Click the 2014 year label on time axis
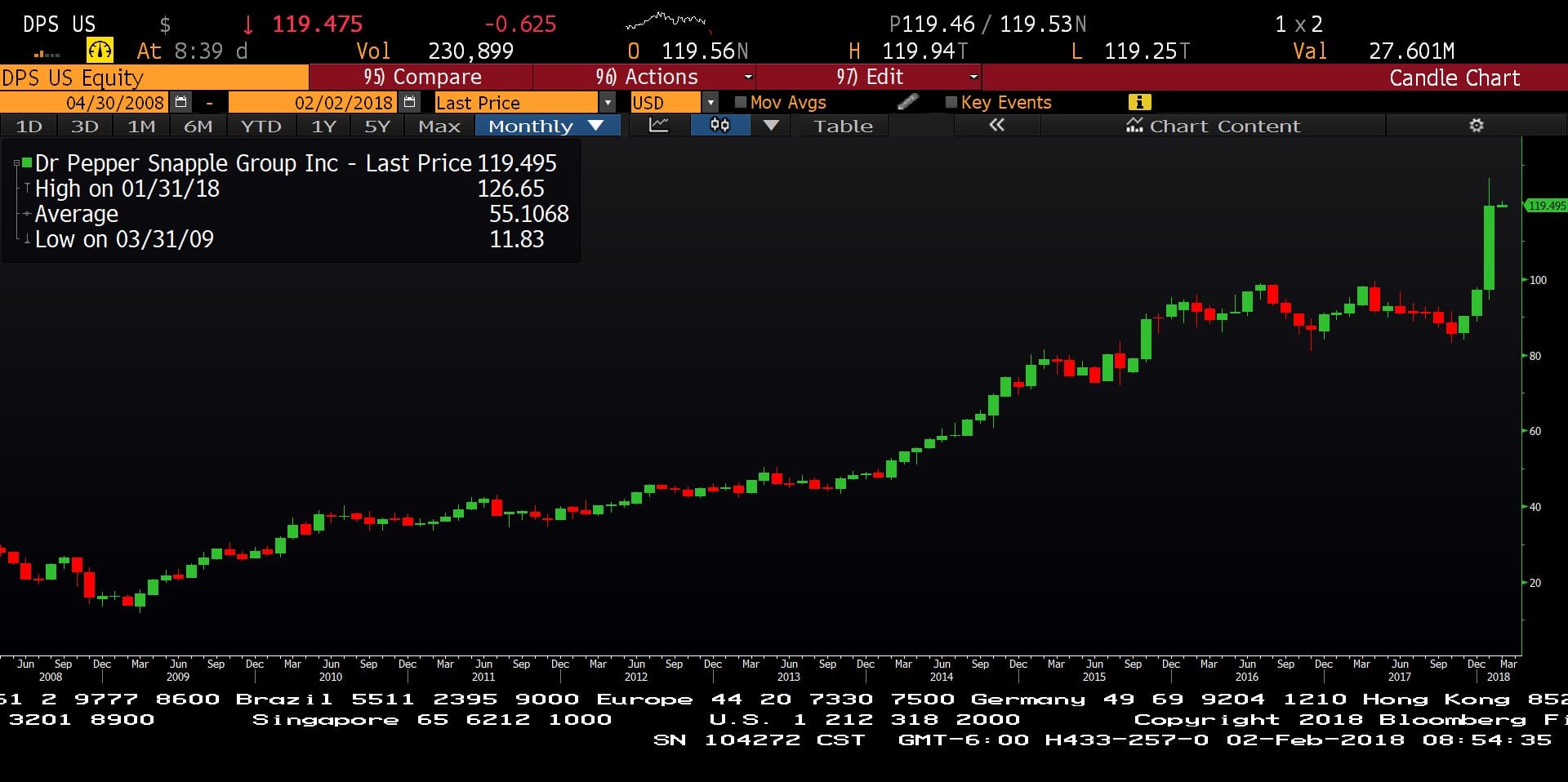 (941, 677)
